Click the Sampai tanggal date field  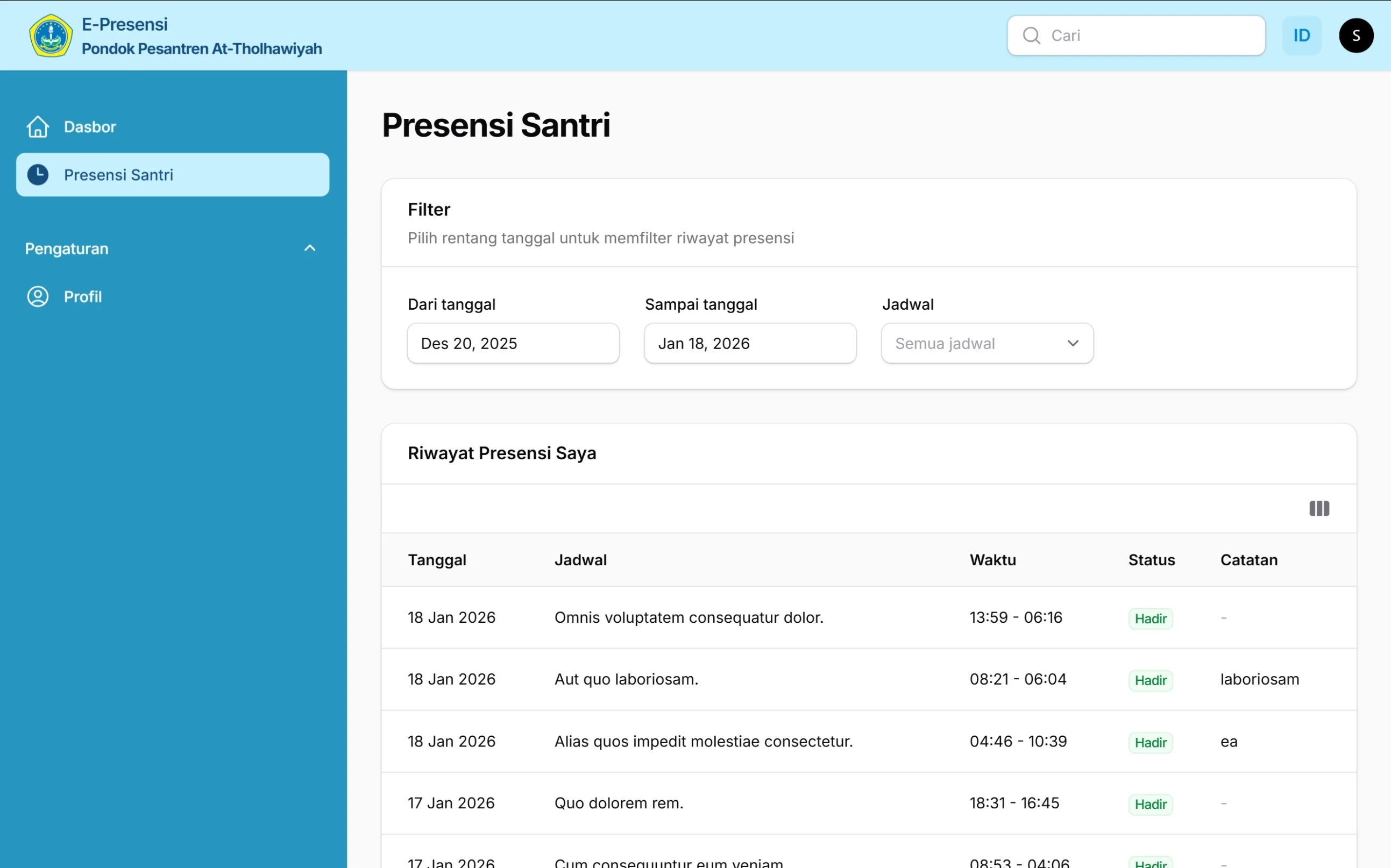(x=750, y=343)
